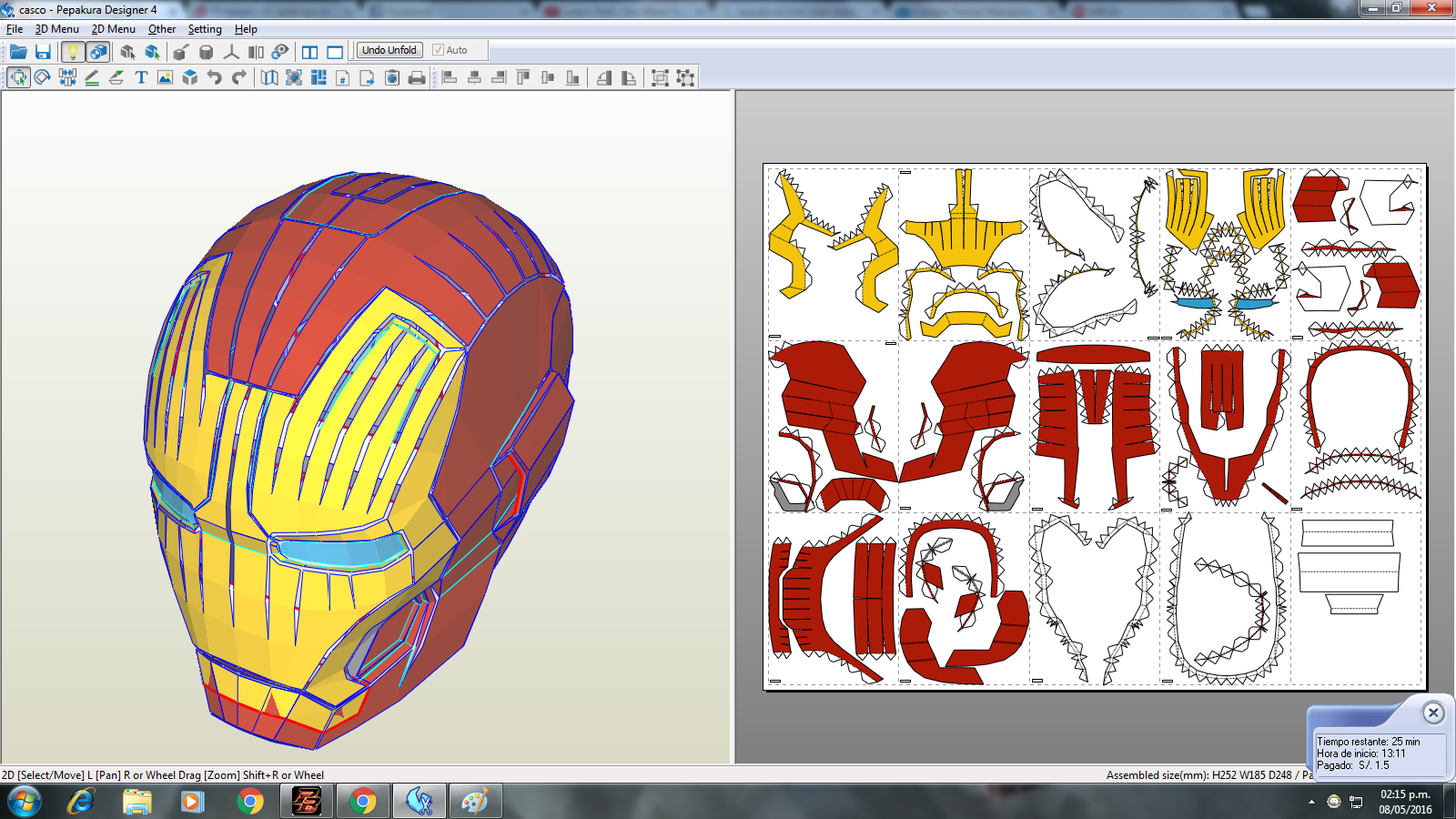The height and width of the screenshot is (819, 1456).
Task: Click the eye rotate view icon
Action: pos(280,52)
